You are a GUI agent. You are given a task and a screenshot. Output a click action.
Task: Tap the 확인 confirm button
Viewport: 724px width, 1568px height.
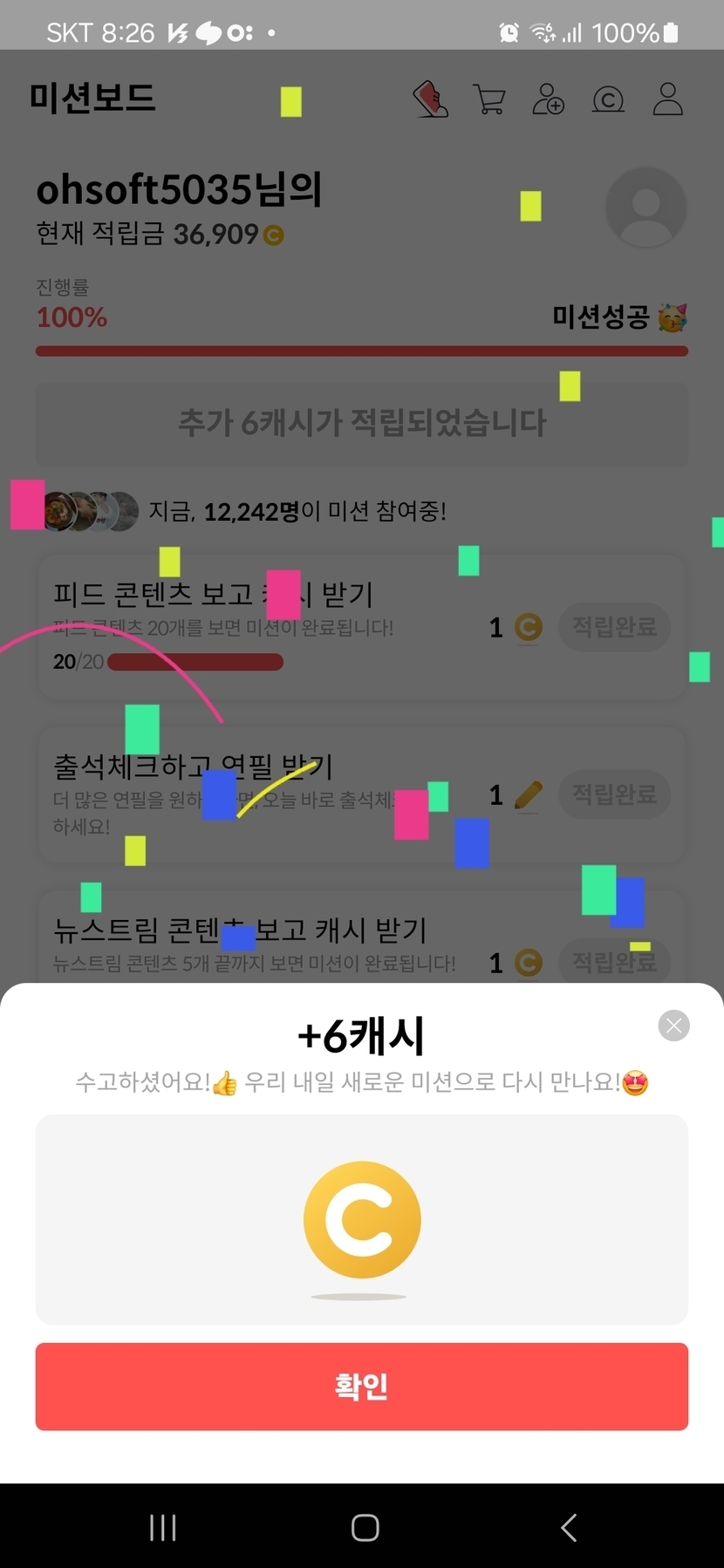[x=362, y=1387]
